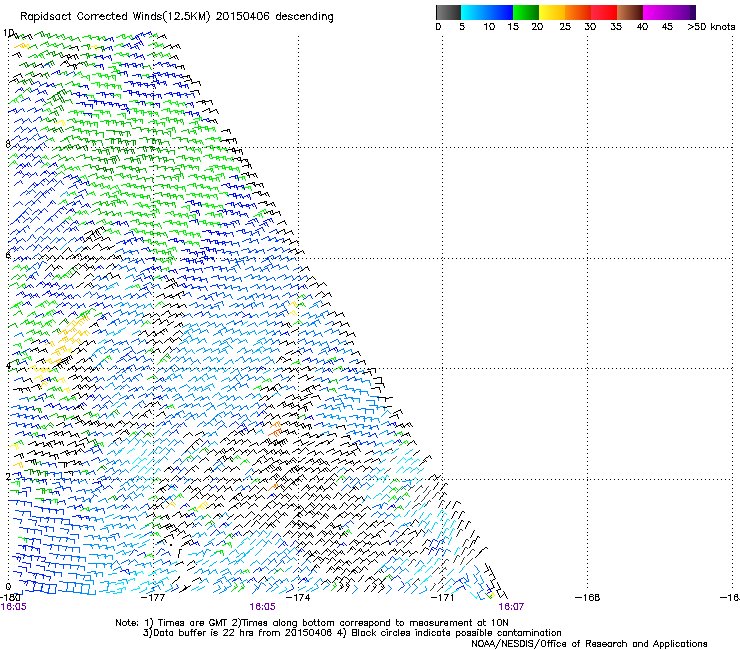Screen dimensions: 740x650
Task: Click the '>50 knots' legend label
Action: coord(711,27)
